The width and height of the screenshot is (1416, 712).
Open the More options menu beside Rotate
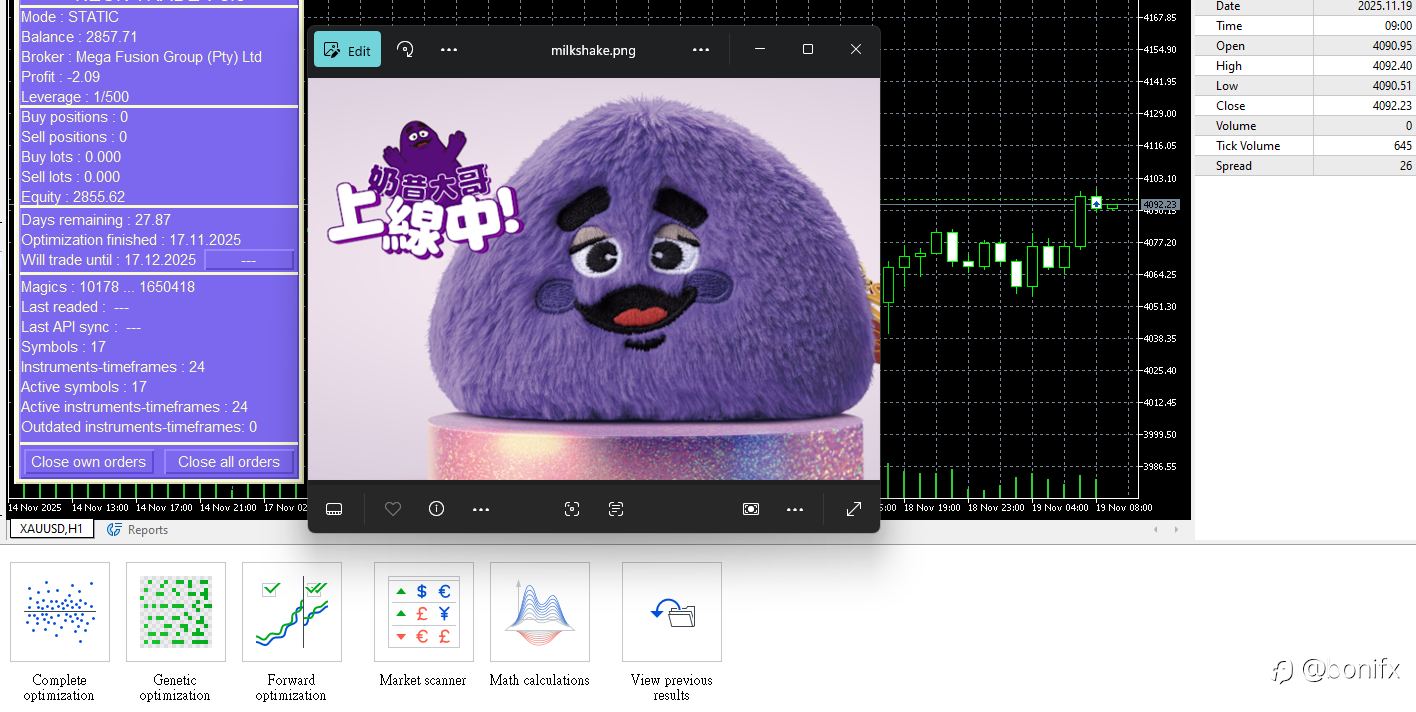click(x=449, y=50)
